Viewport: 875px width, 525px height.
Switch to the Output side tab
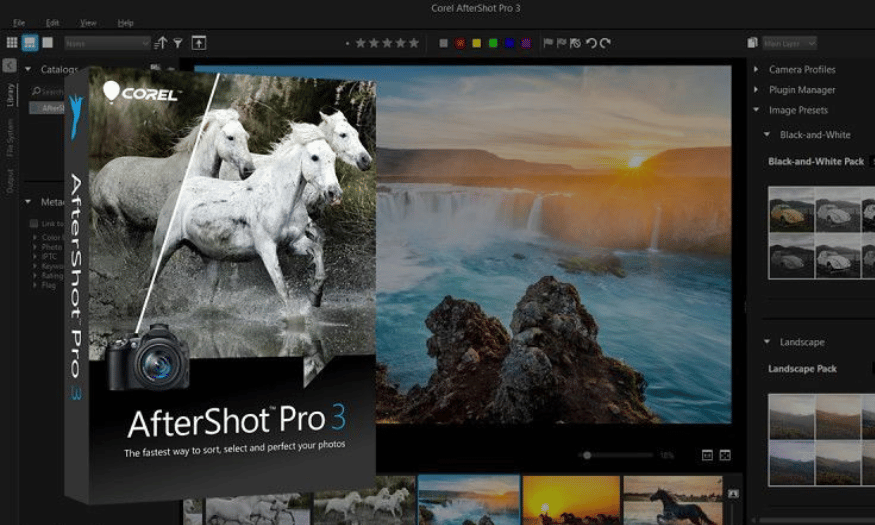tap(9, 181)
